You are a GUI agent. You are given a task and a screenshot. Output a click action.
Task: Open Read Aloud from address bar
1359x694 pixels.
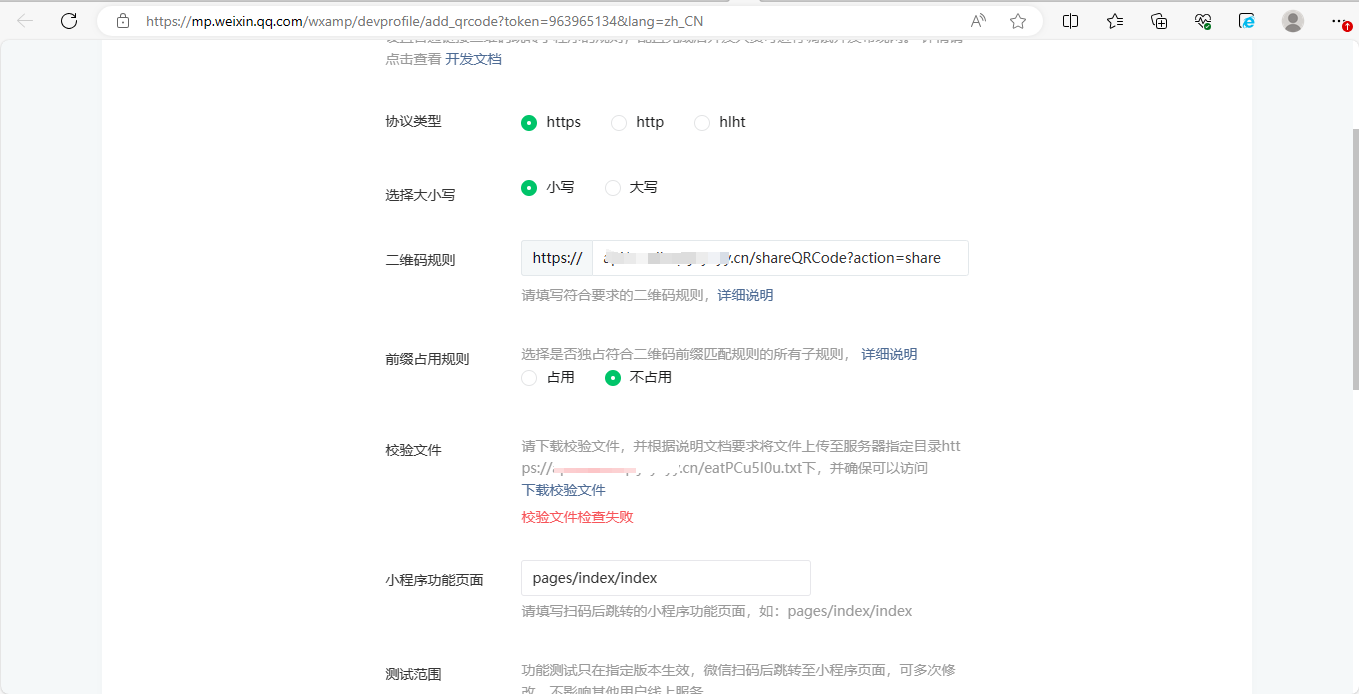978,21
